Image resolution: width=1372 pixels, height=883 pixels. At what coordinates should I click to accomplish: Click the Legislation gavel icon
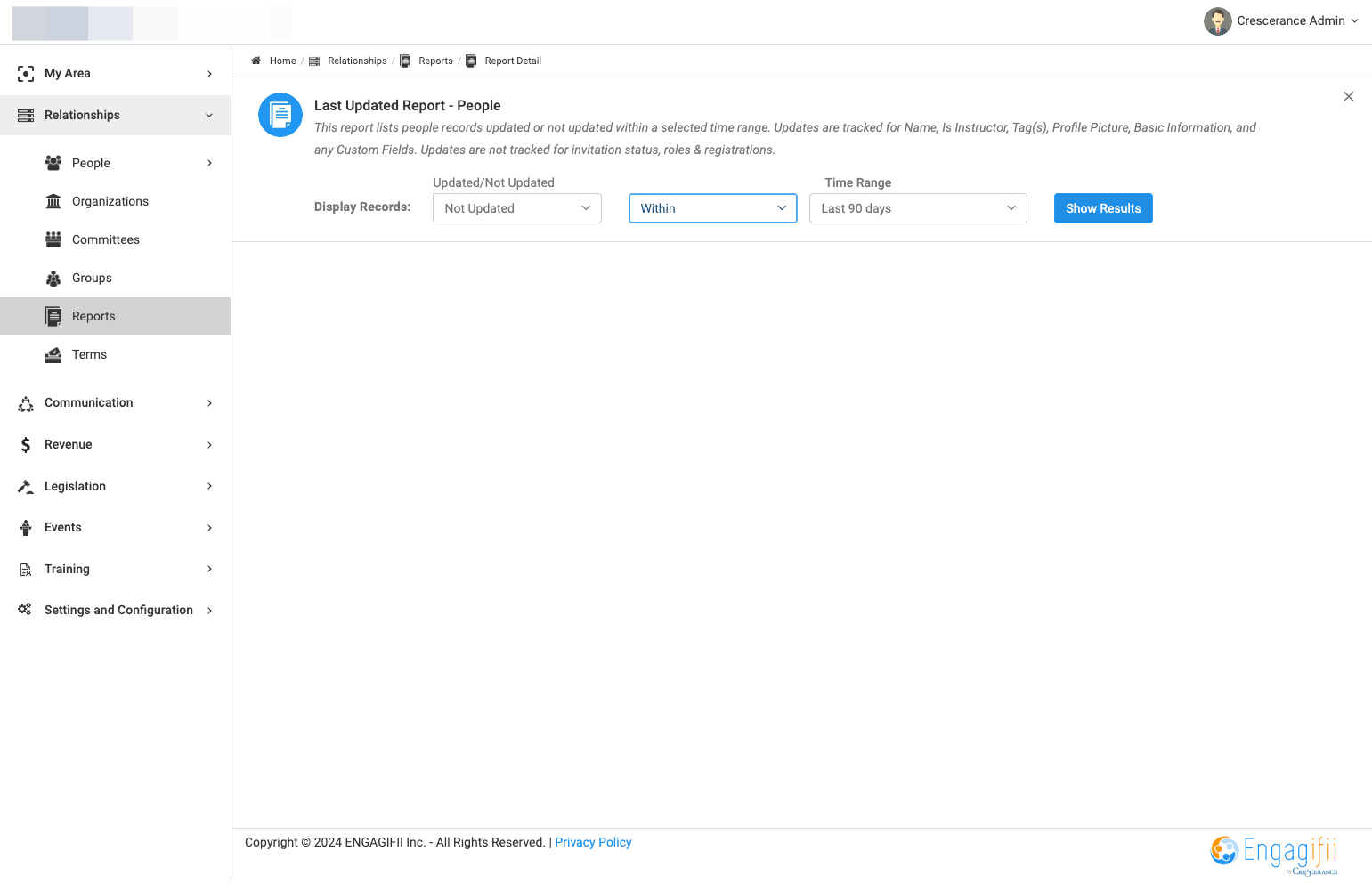26,487
